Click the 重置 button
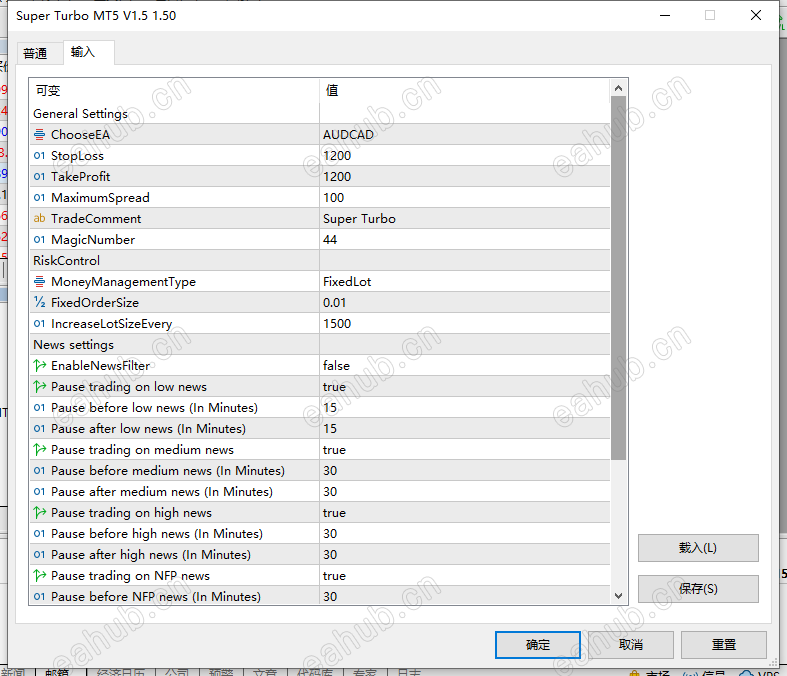Screen dimensions: 787x676 (724, 645)
